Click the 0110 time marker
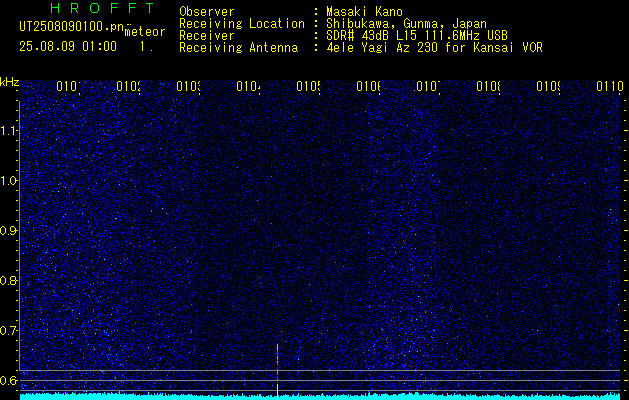Image resolution: width=629 pixels, height=400 pixels. pos(610,86)
